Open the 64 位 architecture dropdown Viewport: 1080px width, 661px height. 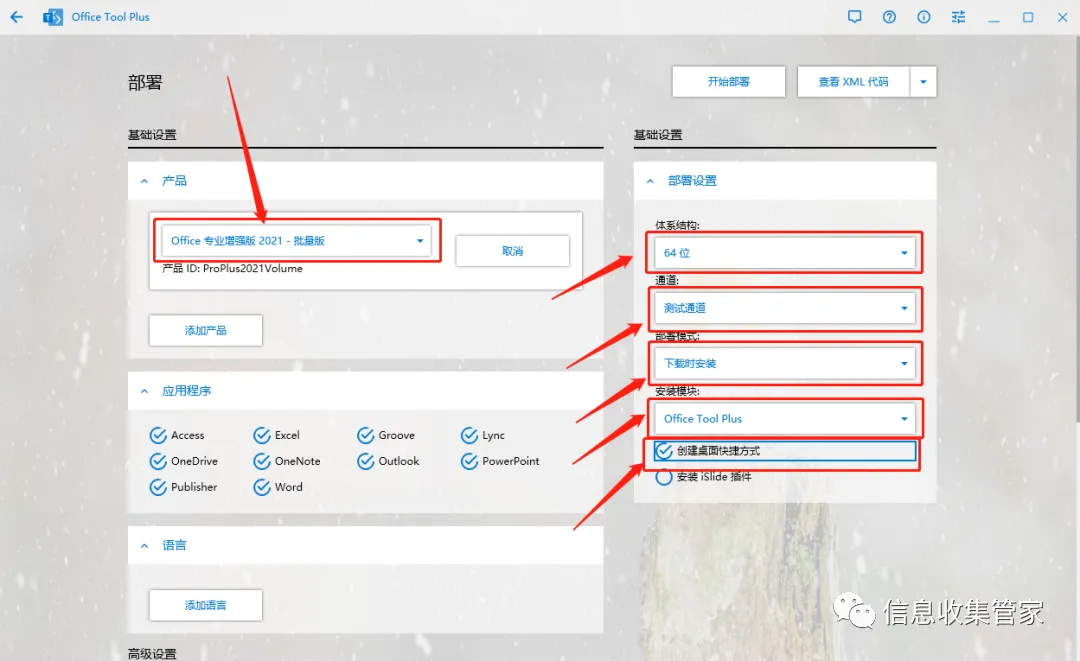(785, 253)
